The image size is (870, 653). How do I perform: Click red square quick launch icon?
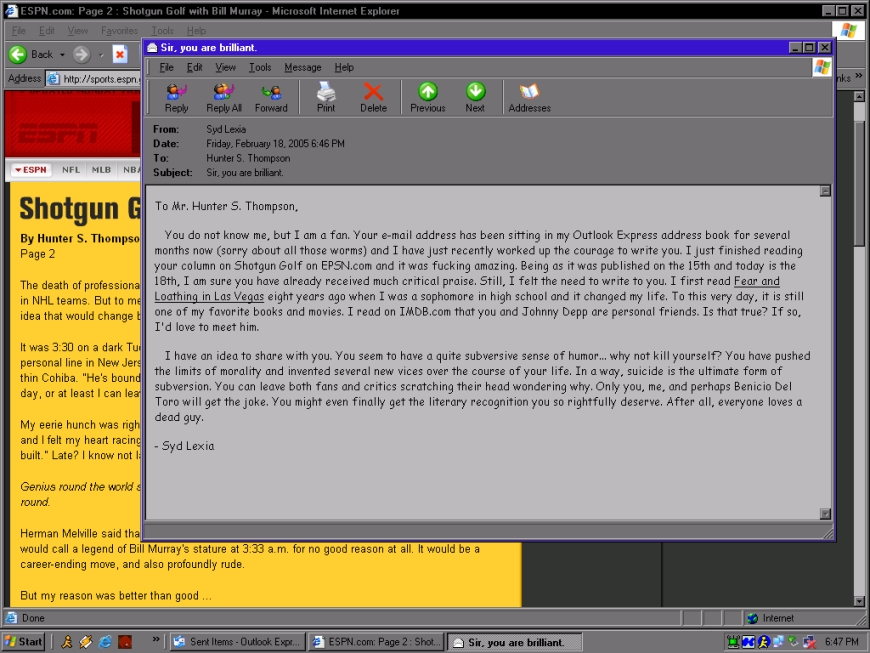point(125,642)
